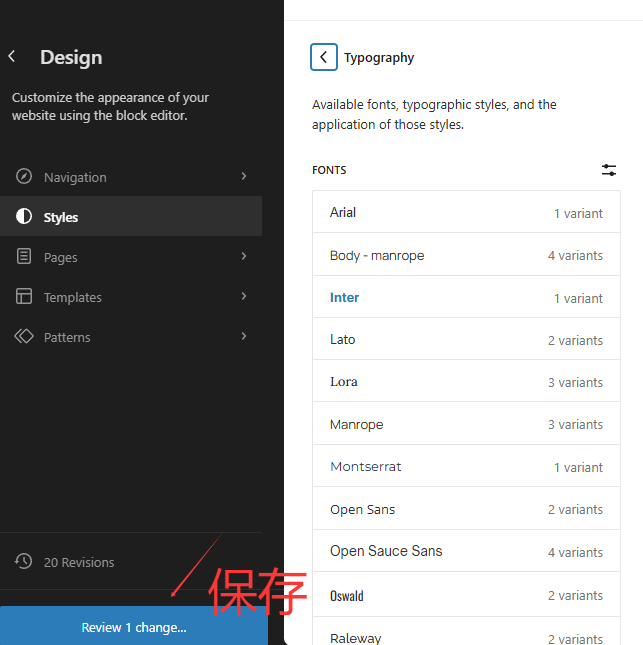Expand Patterns using the right chevron
The width and height of the screenshot is (643, 645).
coord(244,337)
